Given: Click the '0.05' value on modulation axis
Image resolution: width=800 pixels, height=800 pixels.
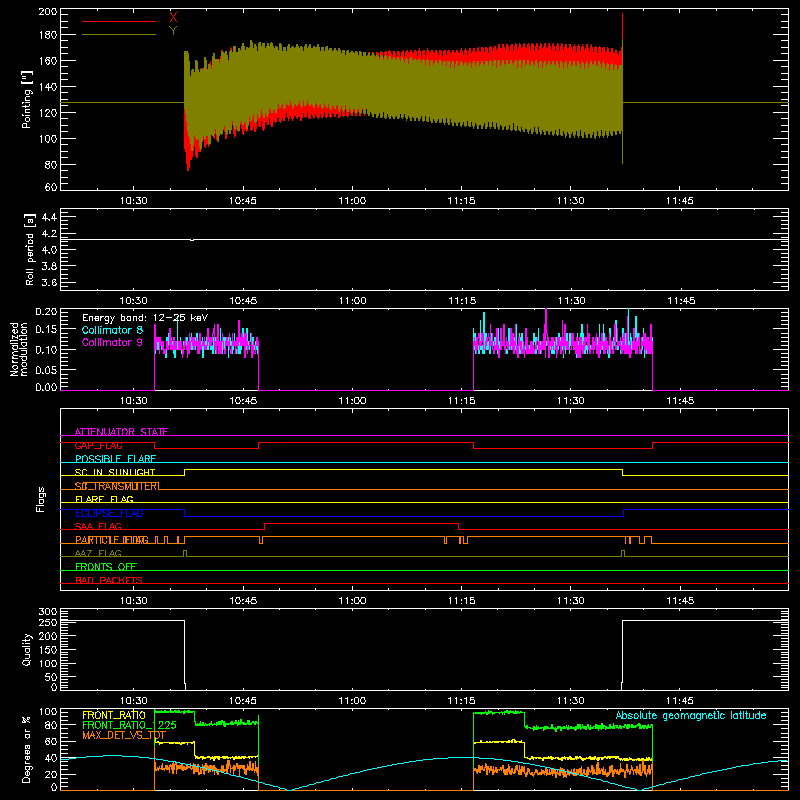Looking at the screenshot, I should 46,369.
